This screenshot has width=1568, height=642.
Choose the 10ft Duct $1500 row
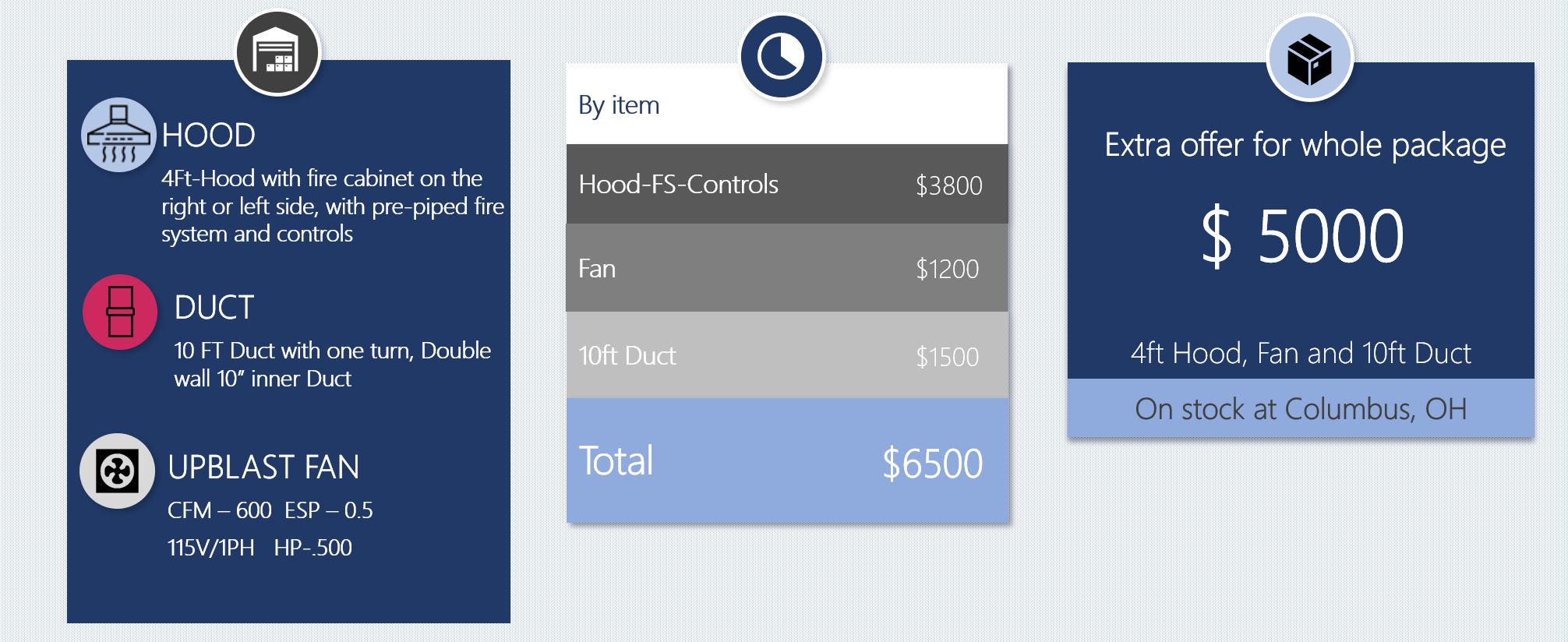[x=787, y=355]
